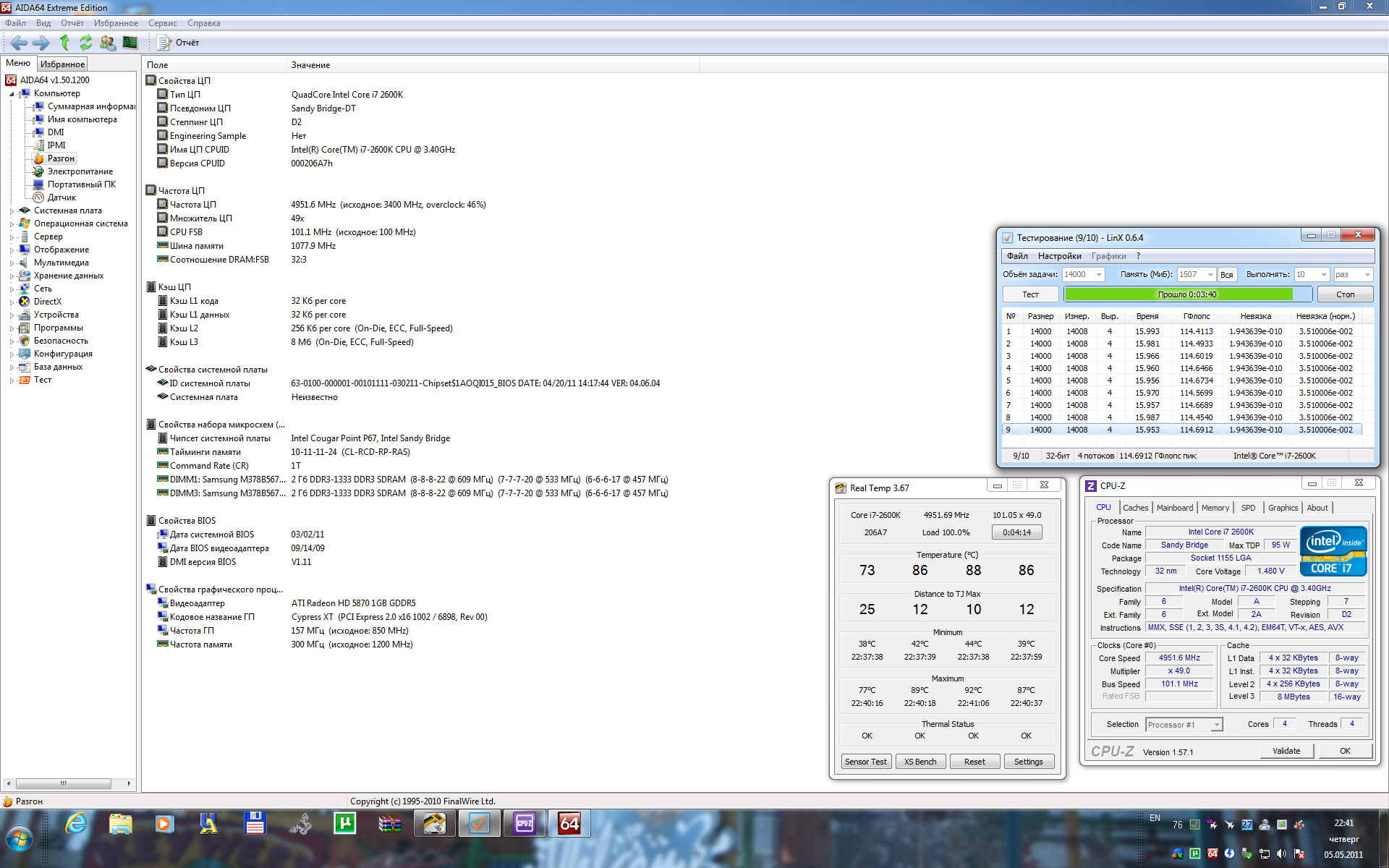Expand the Мультимедиа tree node
Viewport: 1389px width, 868px height.
click(12, 263)
